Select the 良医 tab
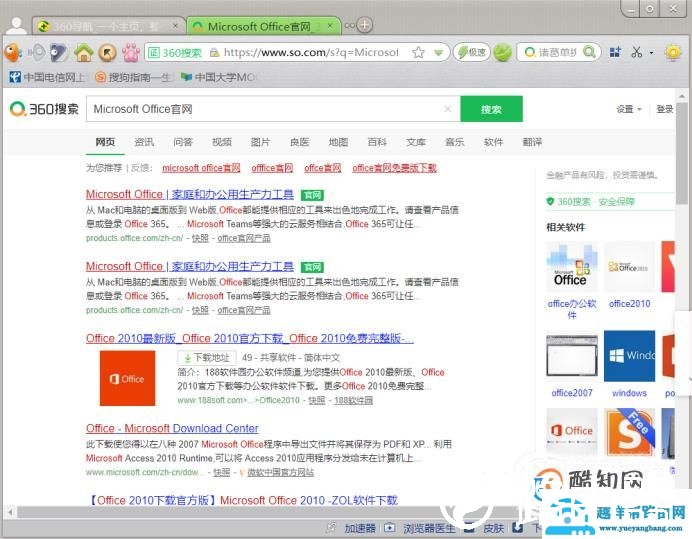The height and width of the screenshot is (539, 692). [299, 142]
